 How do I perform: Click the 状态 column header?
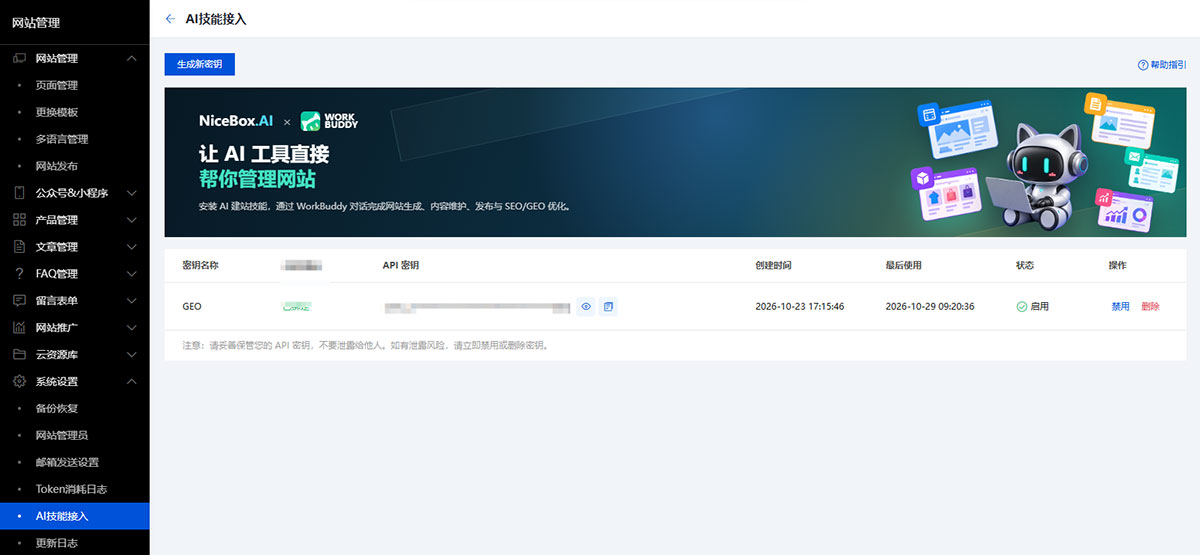[x=1025, y=266]
